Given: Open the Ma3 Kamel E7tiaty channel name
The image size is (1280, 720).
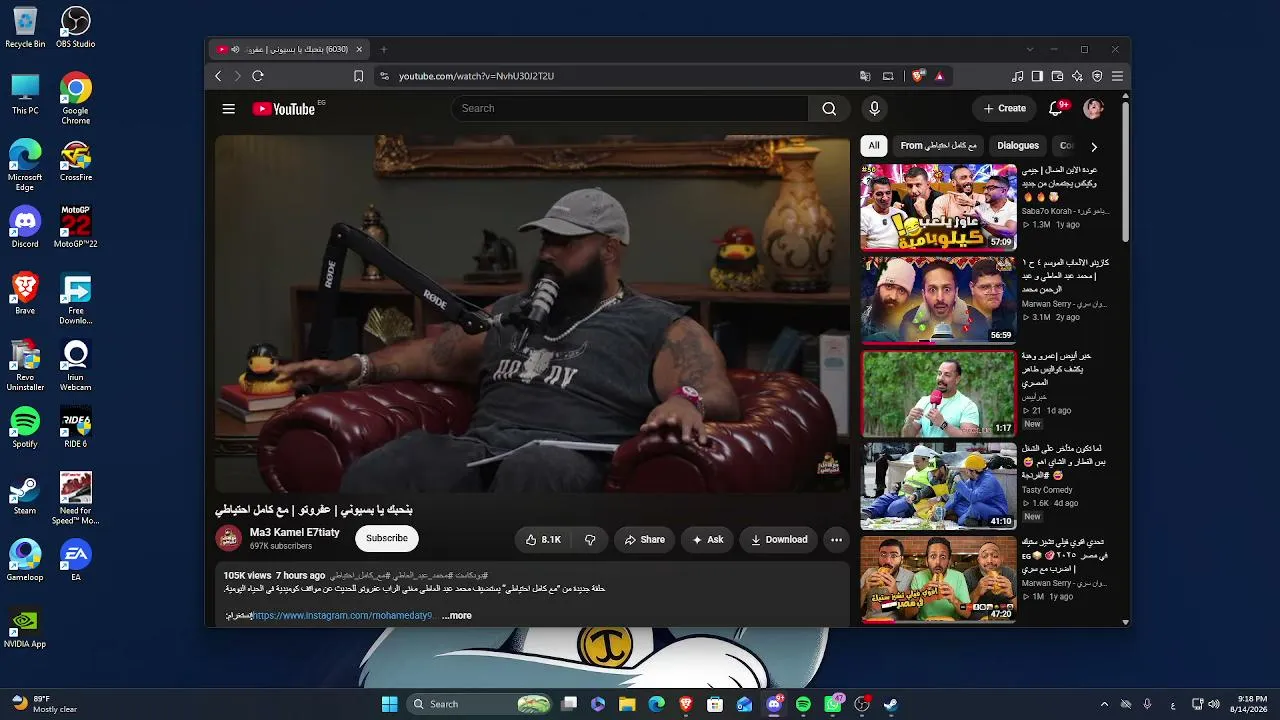Looking at the screenshot, I should pos(295,533).
